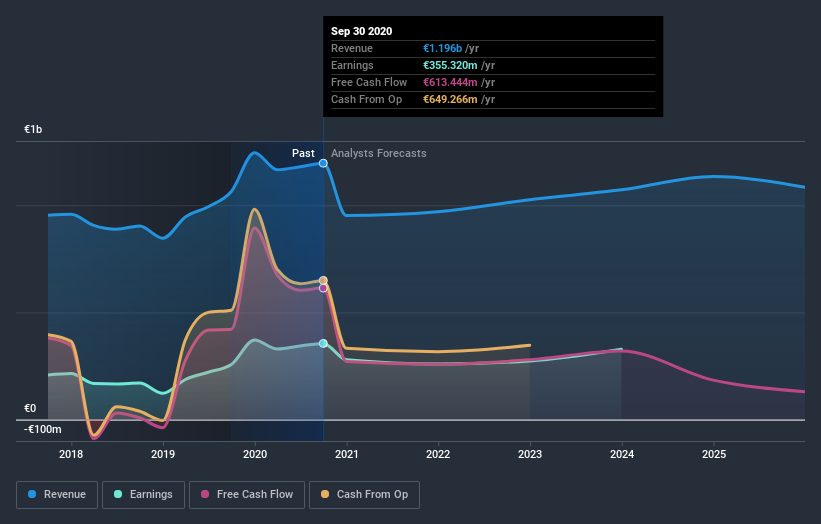Select the 2023 x-axis label
This screenshot has height=524, width=821.
(x=530, y=454)
